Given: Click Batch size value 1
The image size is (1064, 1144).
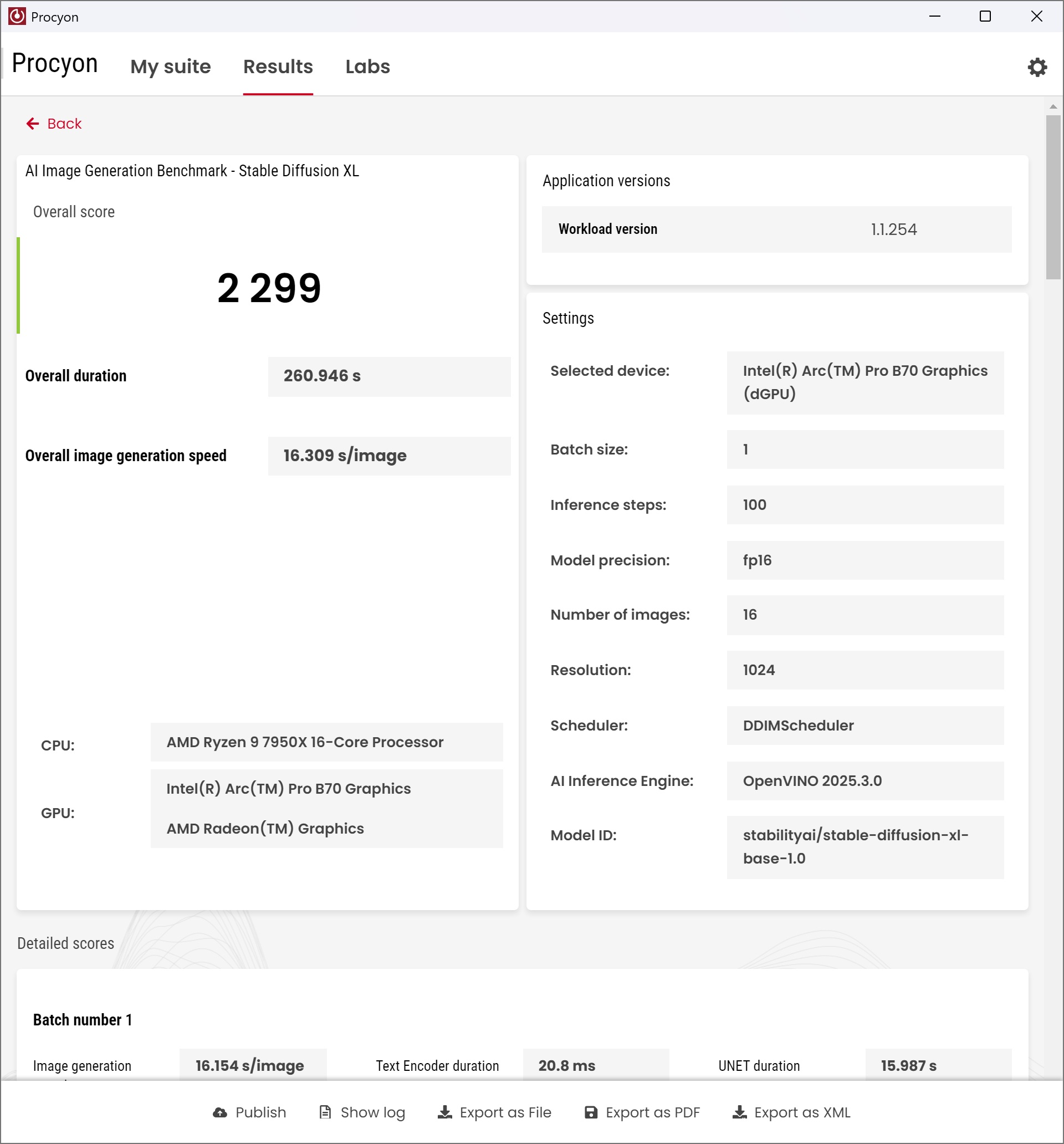Looking at the screenshot, I should pyautogui.click(x=865, y=450).
